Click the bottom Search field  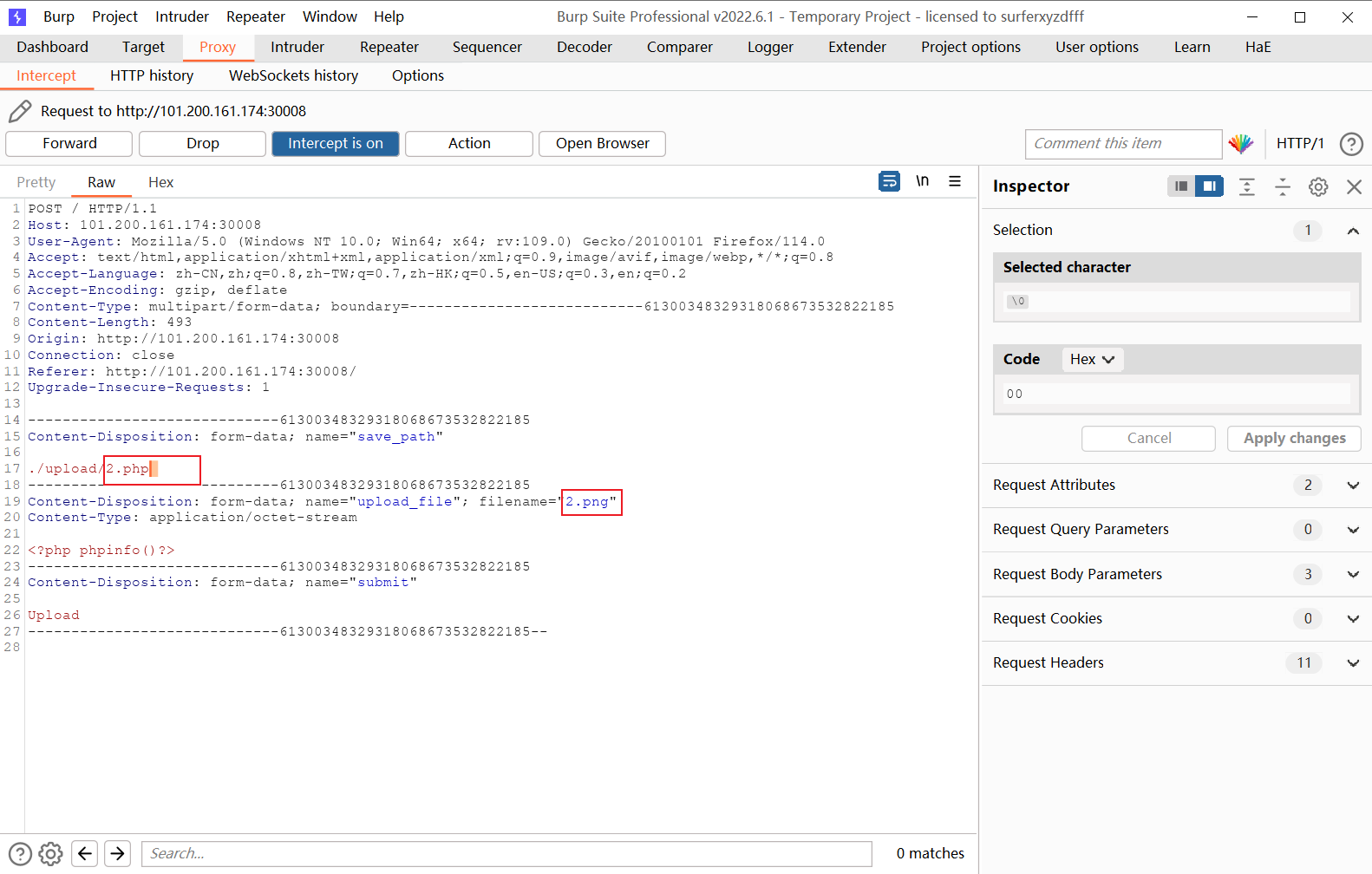[x=506, y=854]
